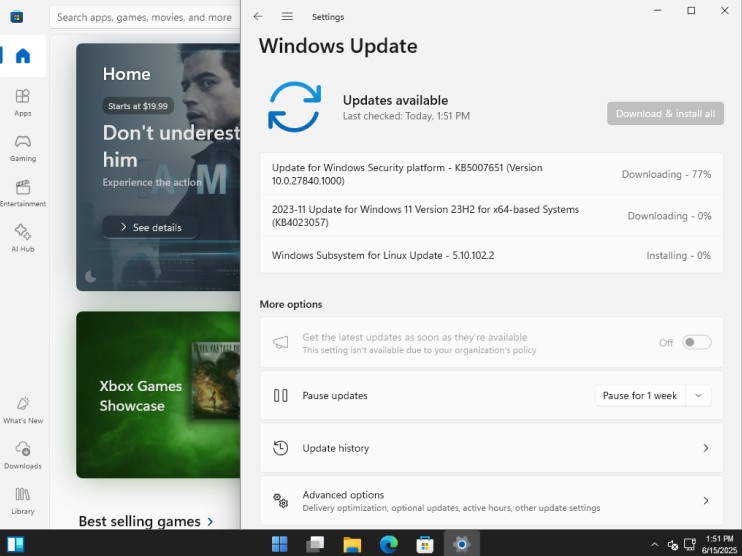The height and width of the screenshot is (556, 742).
Task: Open File Explorer from taskbar
Action: (x=352, y=544)
